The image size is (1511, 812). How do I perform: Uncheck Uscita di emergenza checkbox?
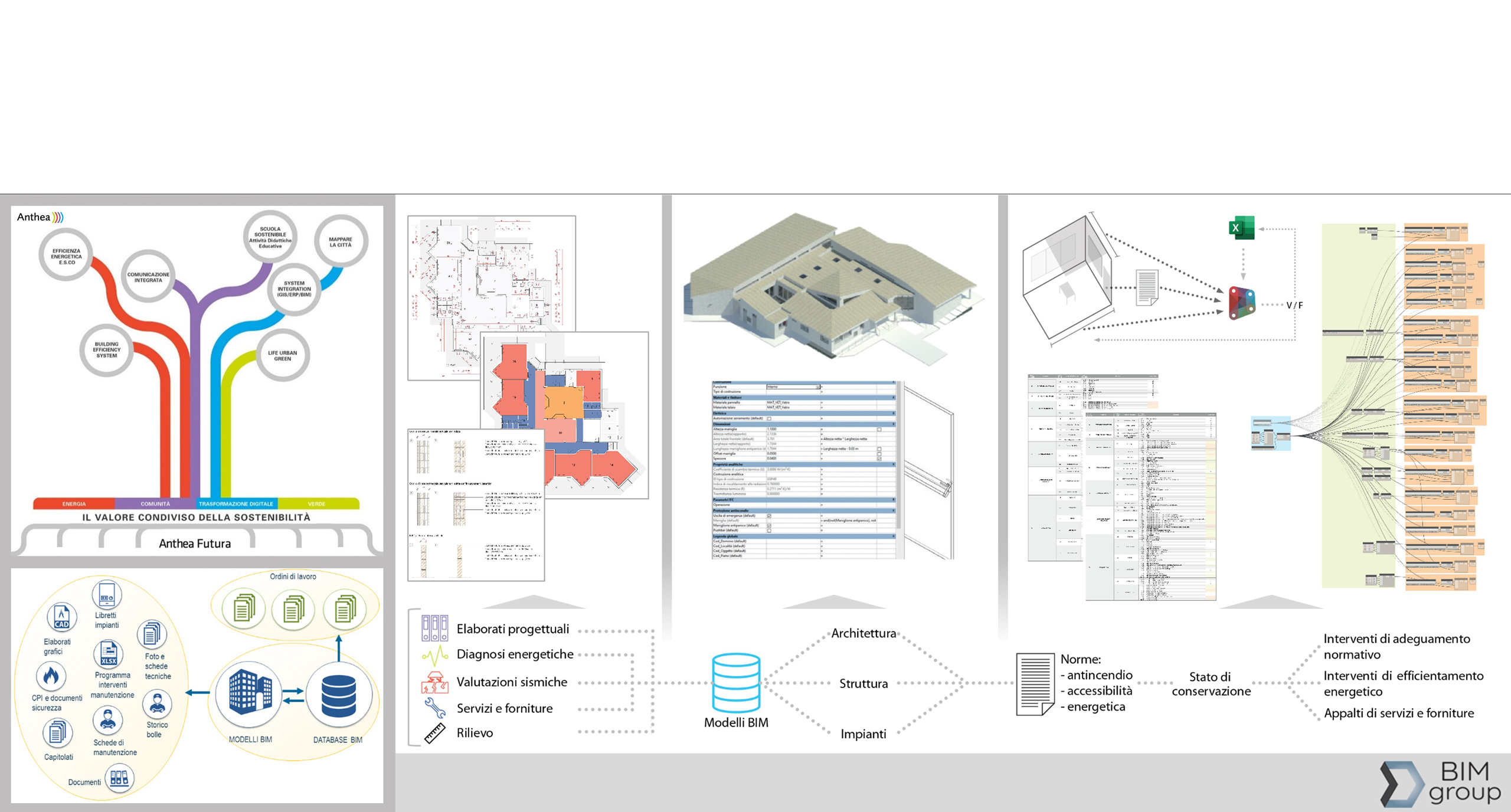point(769,516)
